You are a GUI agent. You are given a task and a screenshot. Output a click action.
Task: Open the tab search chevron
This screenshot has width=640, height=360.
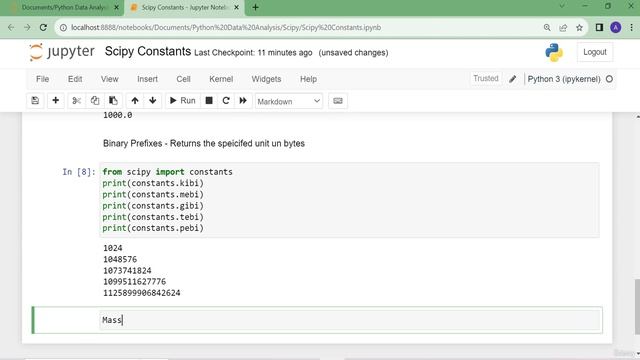[562, 6]
